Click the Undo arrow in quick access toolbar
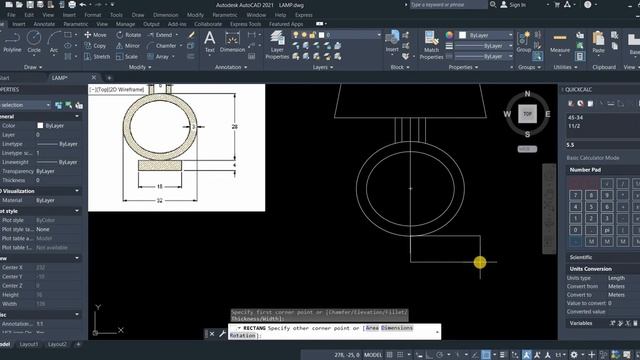The image size is (640, 360). point(83,4)
